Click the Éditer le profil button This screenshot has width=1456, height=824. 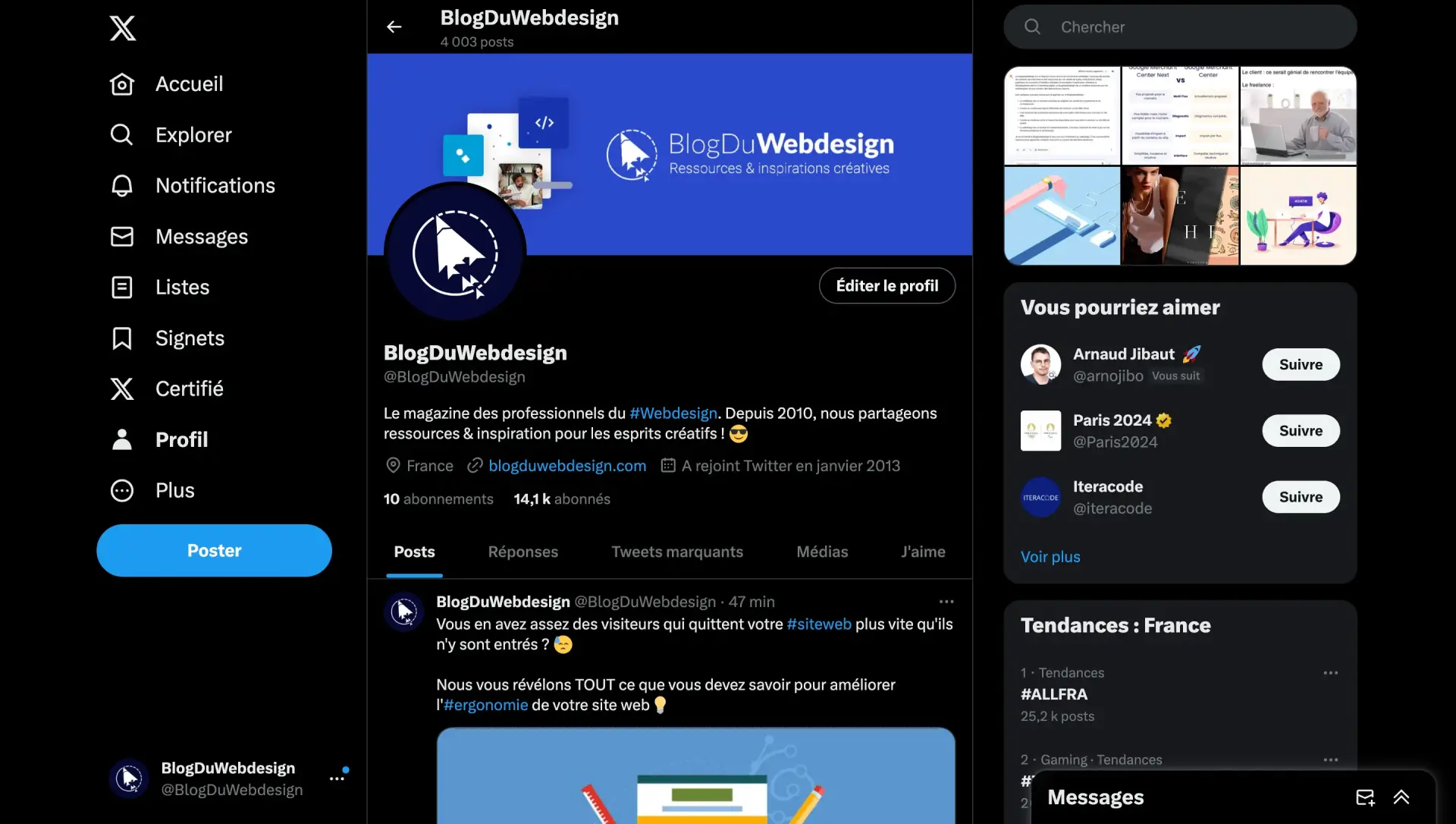coord(886,285)
